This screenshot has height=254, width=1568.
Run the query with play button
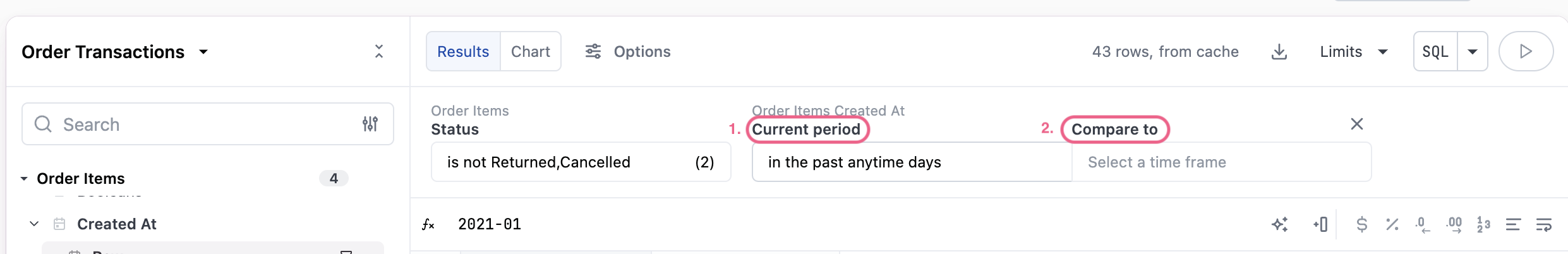[x=1525, y=52]
